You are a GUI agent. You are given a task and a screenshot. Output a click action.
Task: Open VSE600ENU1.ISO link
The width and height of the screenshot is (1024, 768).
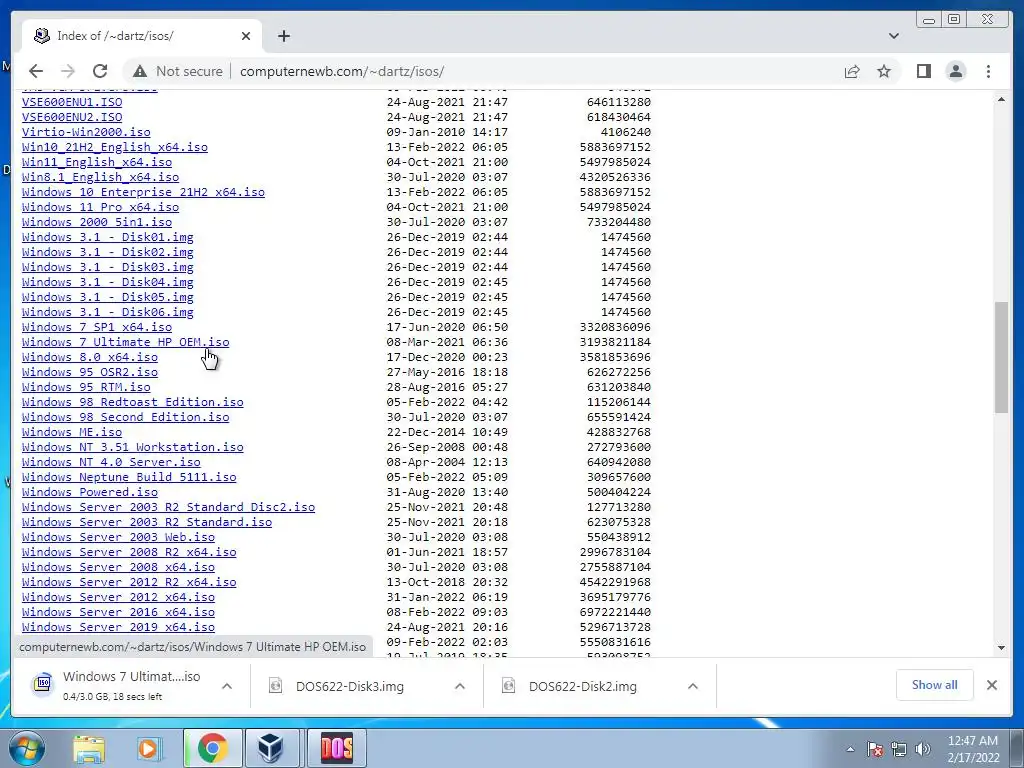click(x=72, y=102)
